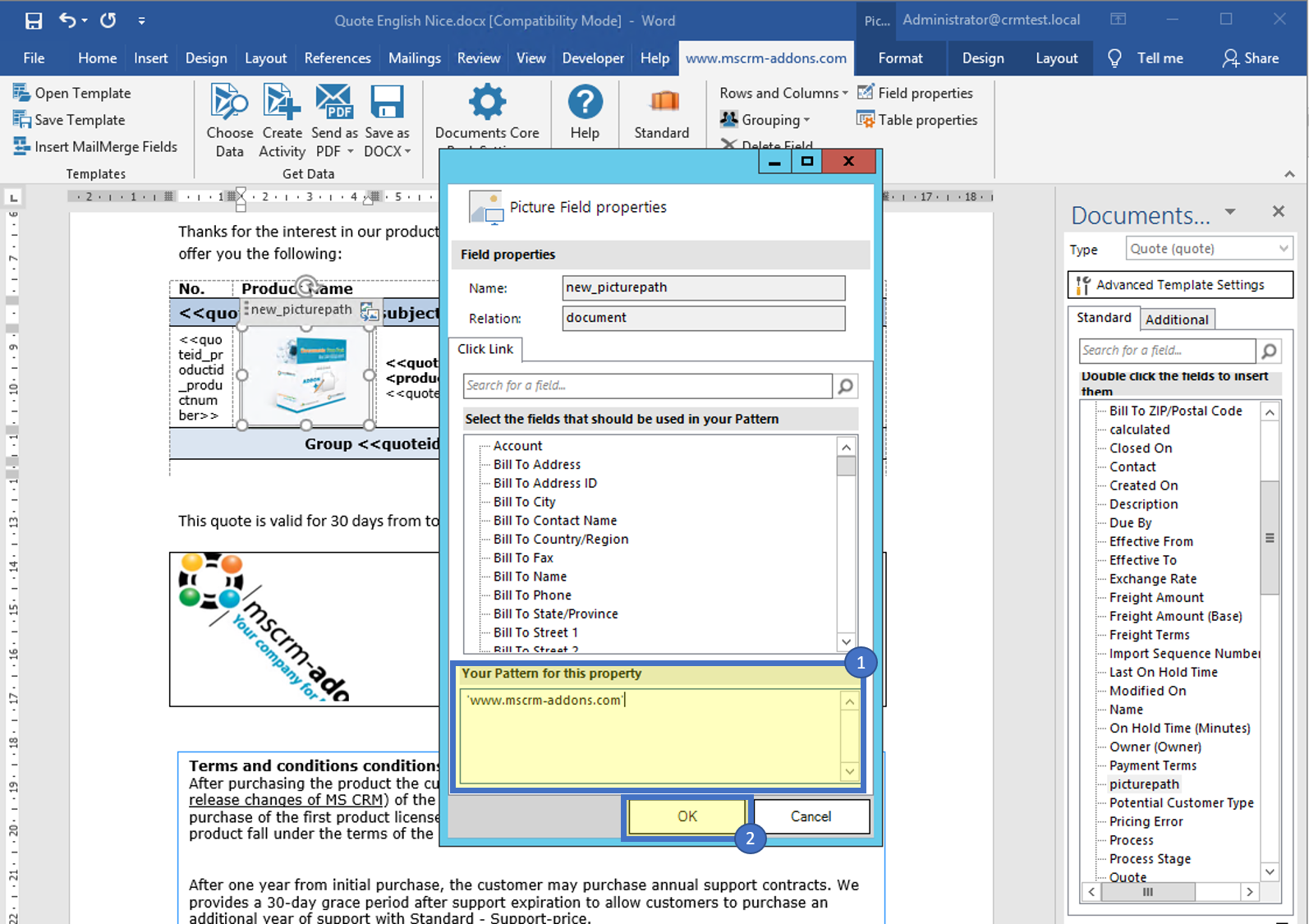Select the Click Link tab

(485, 349)
